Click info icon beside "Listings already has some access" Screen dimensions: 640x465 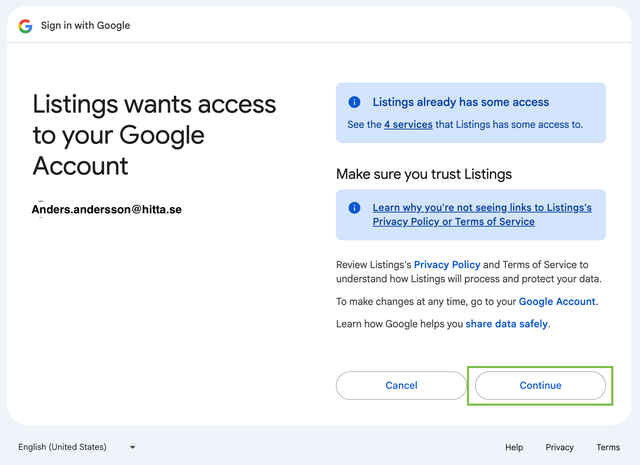click(x=354, y=102)
